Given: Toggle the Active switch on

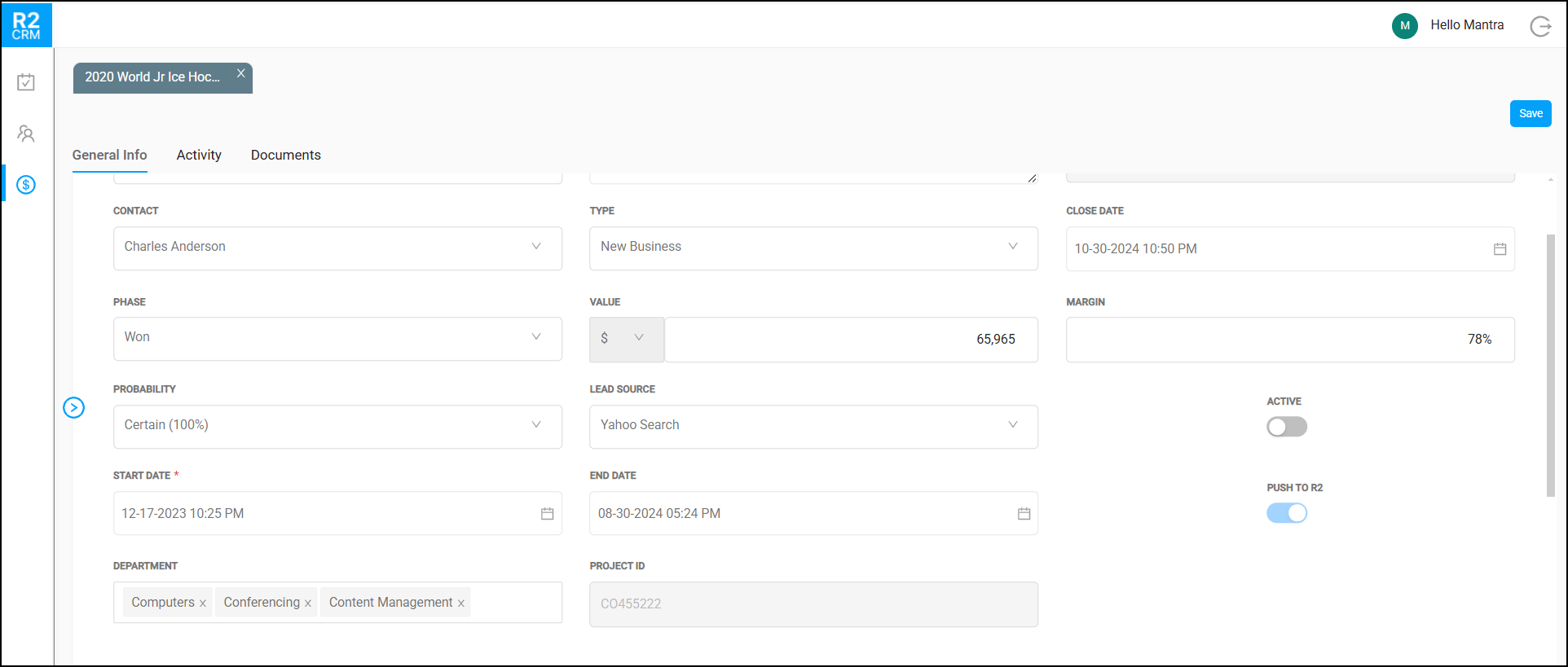Looking at the screenshot, I should point(1286,427).
